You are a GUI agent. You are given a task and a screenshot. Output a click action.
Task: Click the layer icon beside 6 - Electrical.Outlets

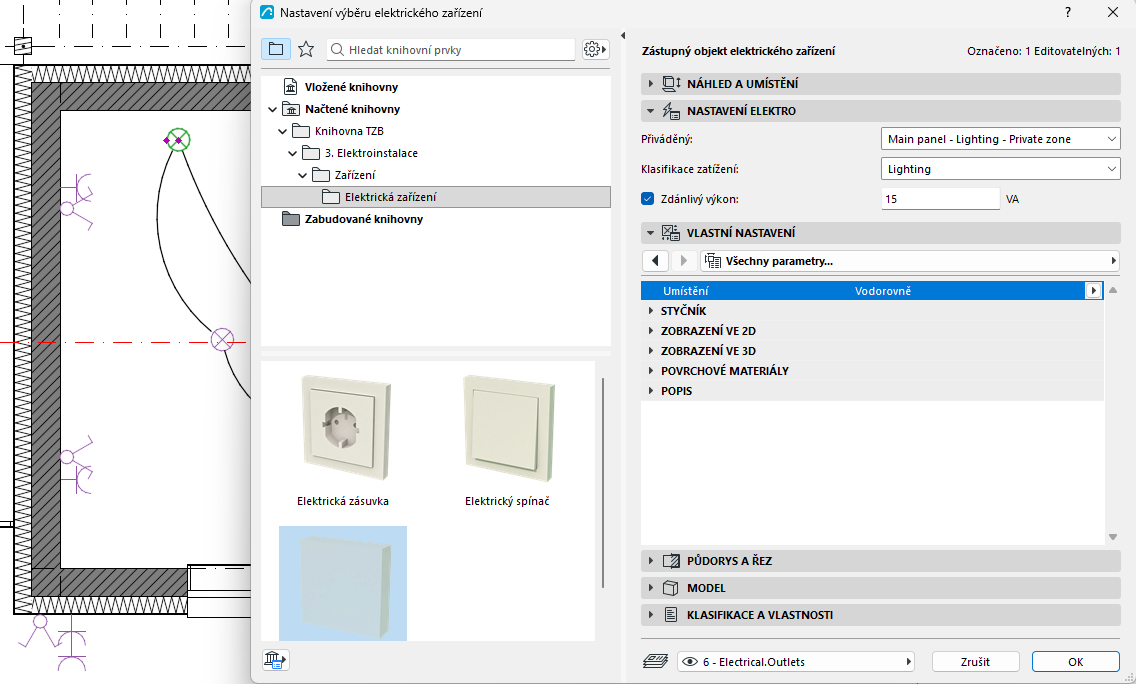656,662
